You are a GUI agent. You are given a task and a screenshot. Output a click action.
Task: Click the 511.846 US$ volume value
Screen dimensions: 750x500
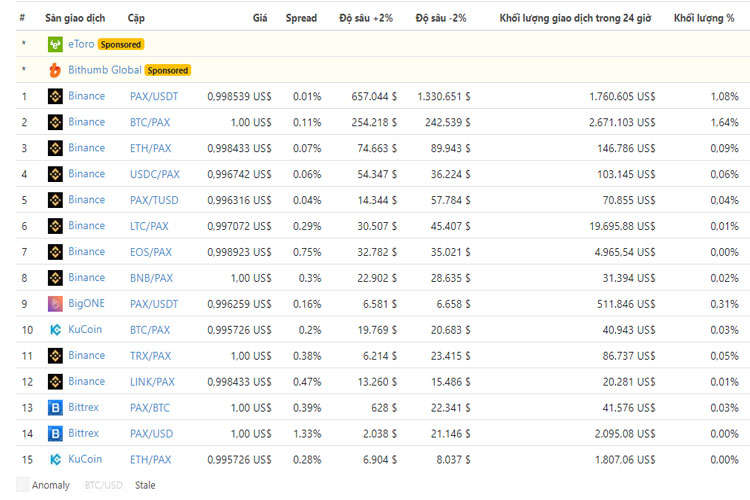[626, 304]
